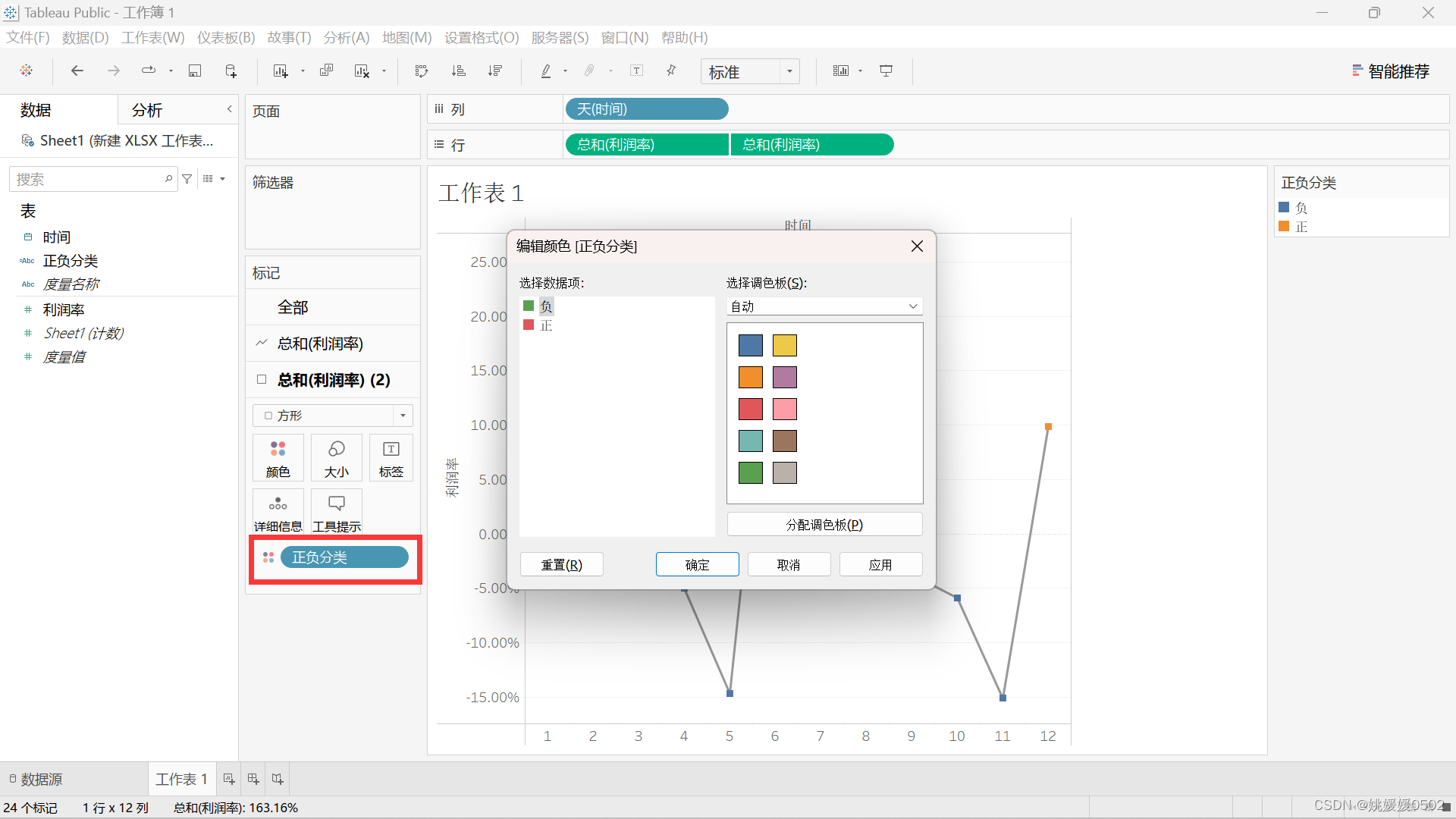Open the Color marks card button
This screenshot has height=819, width=1456.
[278, 457]
